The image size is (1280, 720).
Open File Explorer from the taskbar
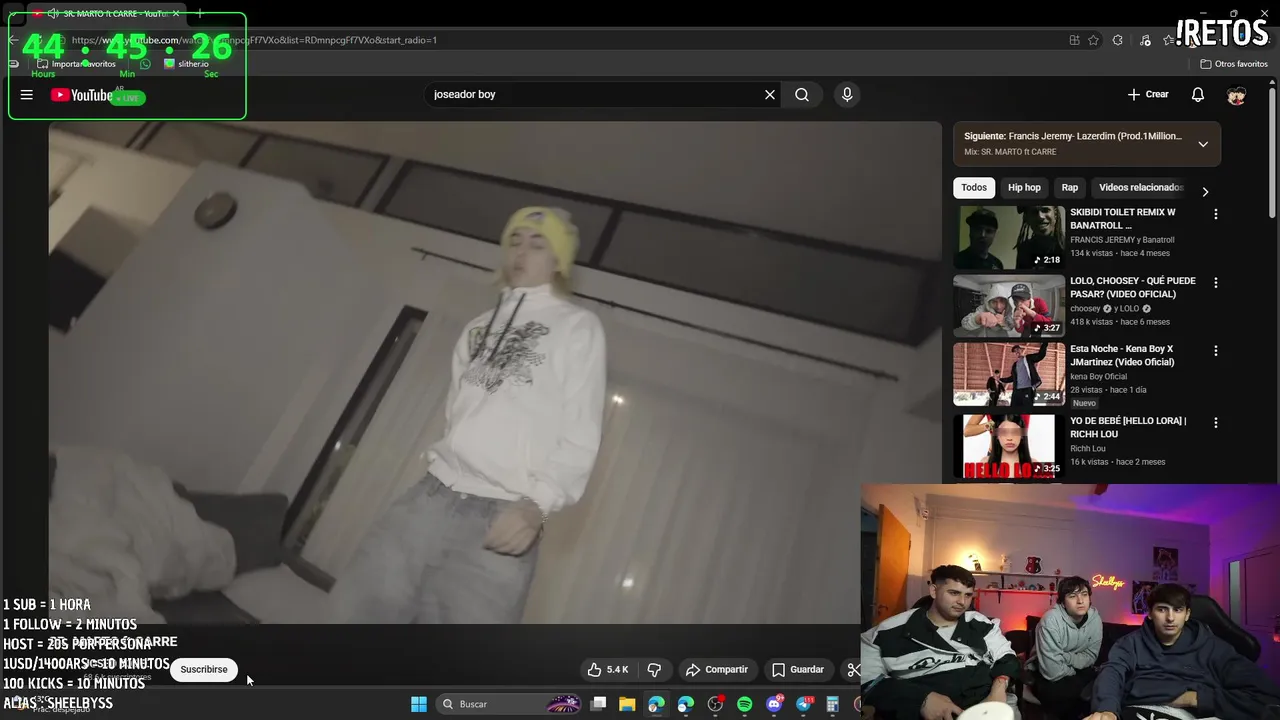627,704
